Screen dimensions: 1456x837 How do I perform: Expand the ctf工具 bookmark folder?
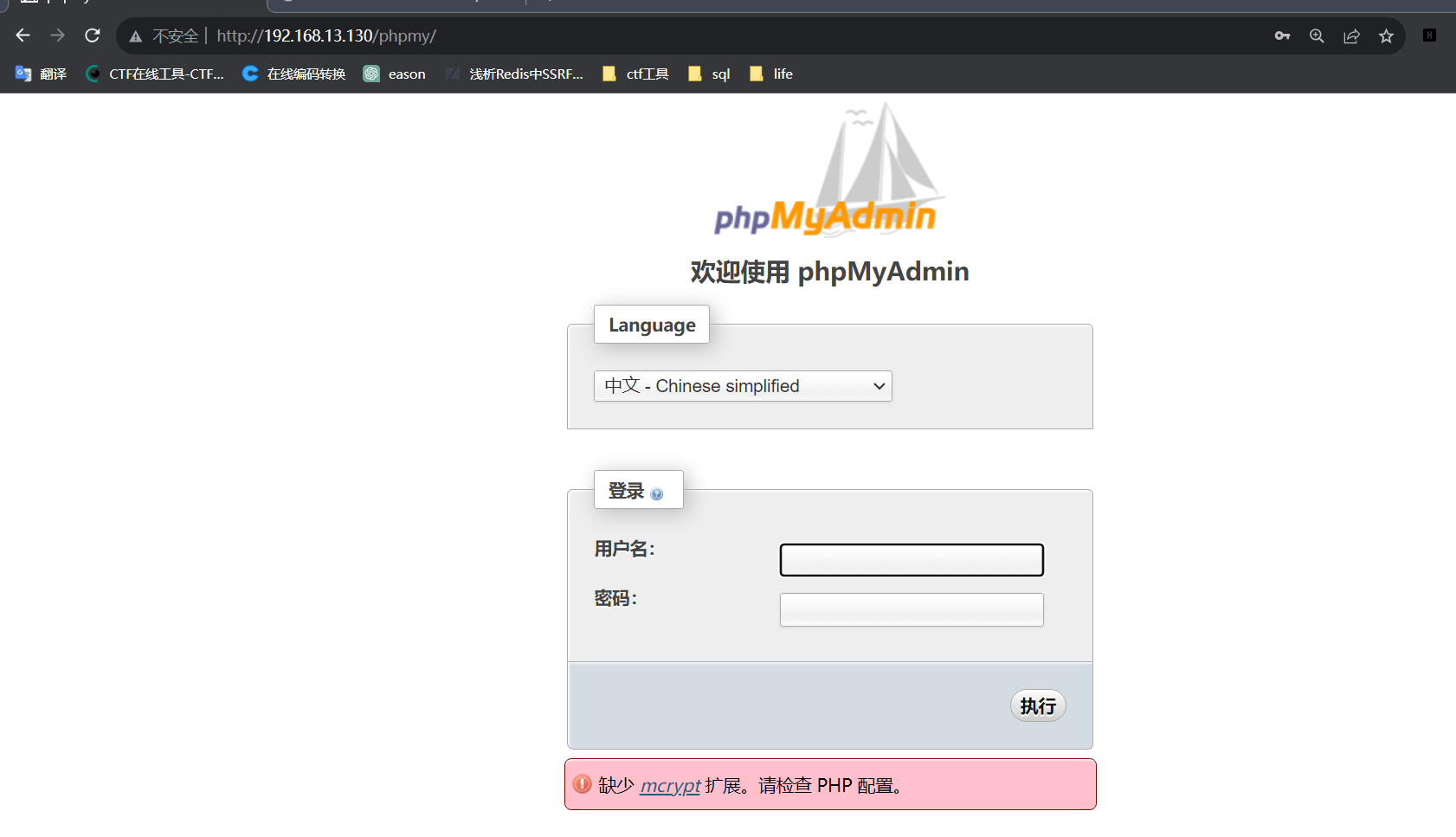[635, 74]
